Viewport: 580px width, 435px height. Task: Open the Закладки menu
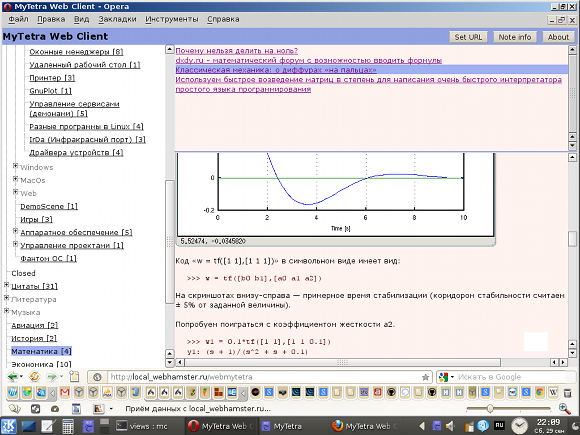point(117,19)
